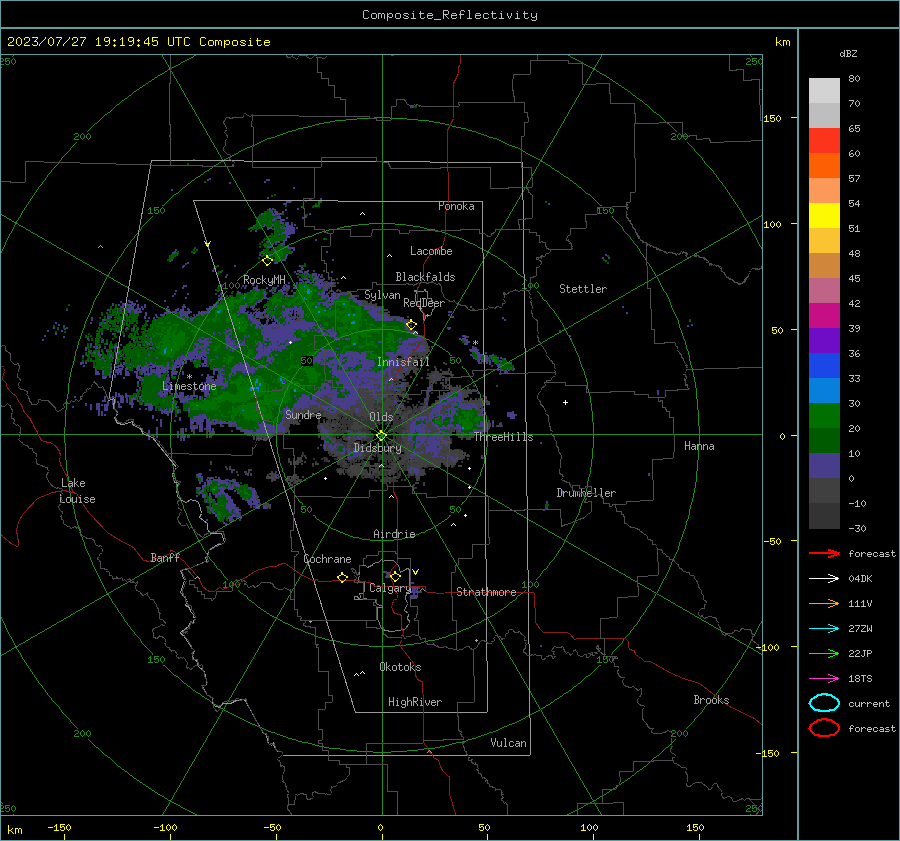
Task: Click the Drumheller city label
Action: tap(586, 493)
